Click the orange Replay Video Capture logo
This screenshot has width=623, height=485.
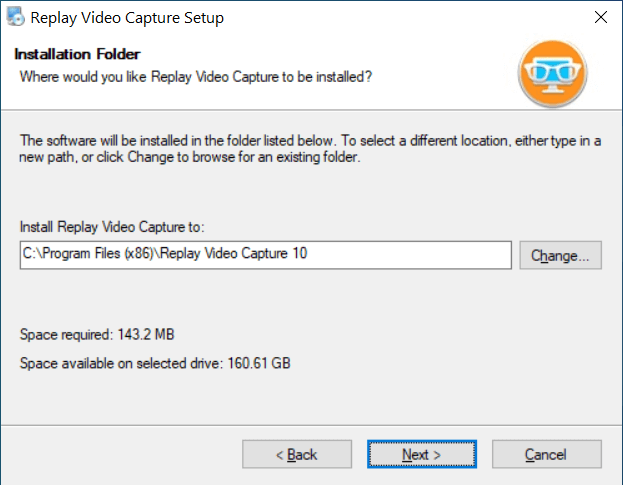(552, 73)
